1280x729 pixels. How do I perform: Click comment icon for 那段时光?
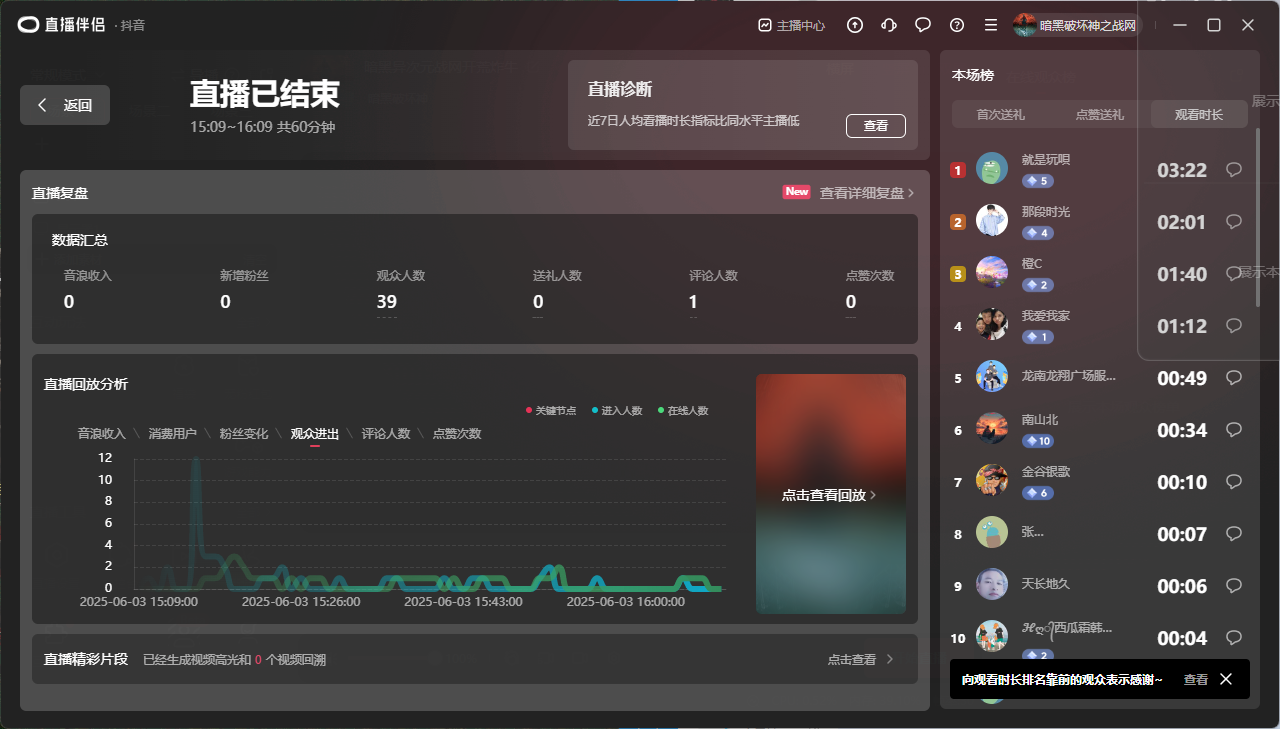1234,222
